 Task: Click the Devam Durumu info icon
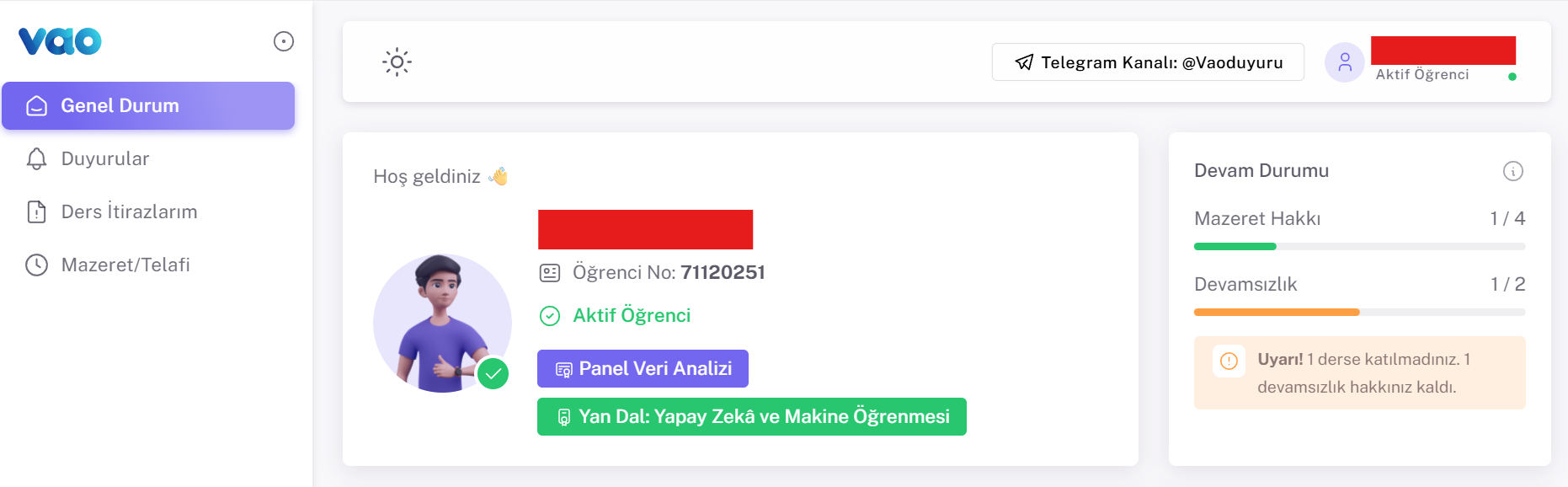click(x=1513, y=171)
